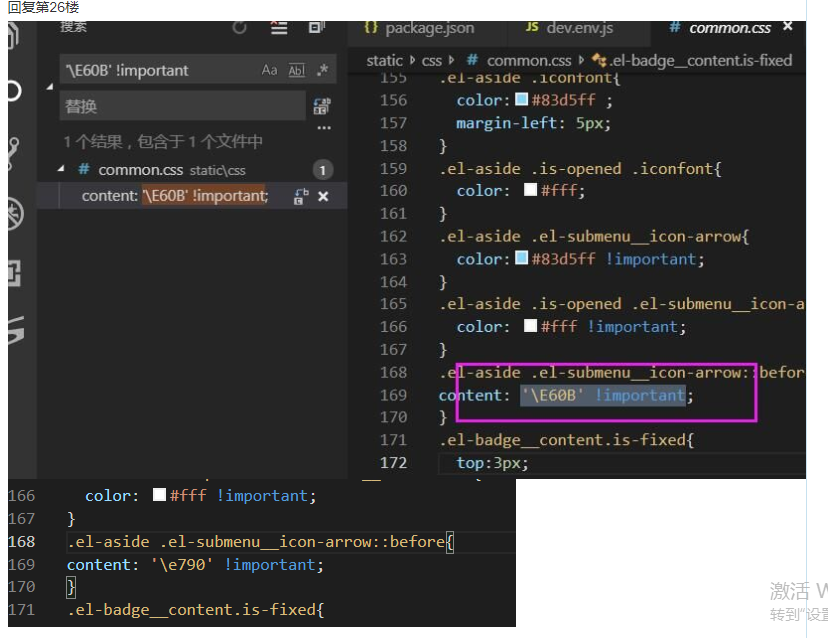The image size is (828, 638).
Task: Collapse the replace field toggle arrow
Action: coord(50,88)
